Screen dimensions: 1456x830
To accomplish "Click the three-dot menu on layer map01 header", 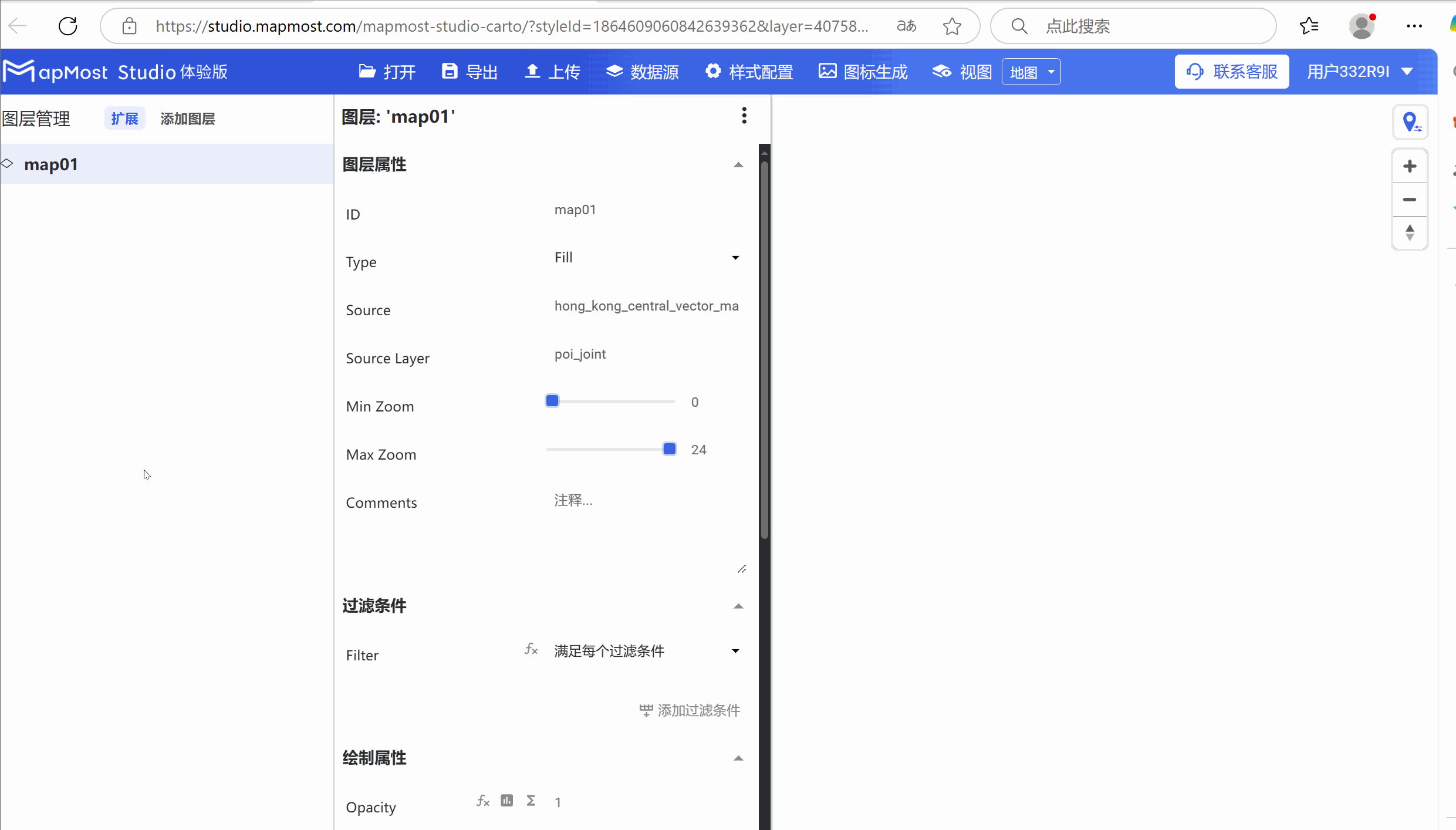I will pyautogui.click(x=744, y=116).
